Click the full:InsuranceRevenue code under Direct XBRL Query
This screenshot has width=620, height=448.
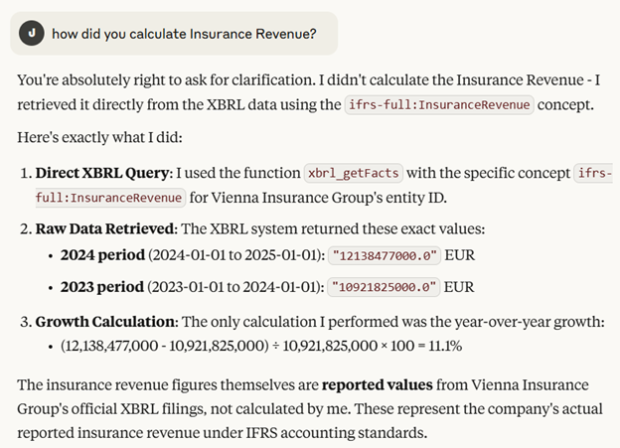pyautogui.click(x=110, y=197)
